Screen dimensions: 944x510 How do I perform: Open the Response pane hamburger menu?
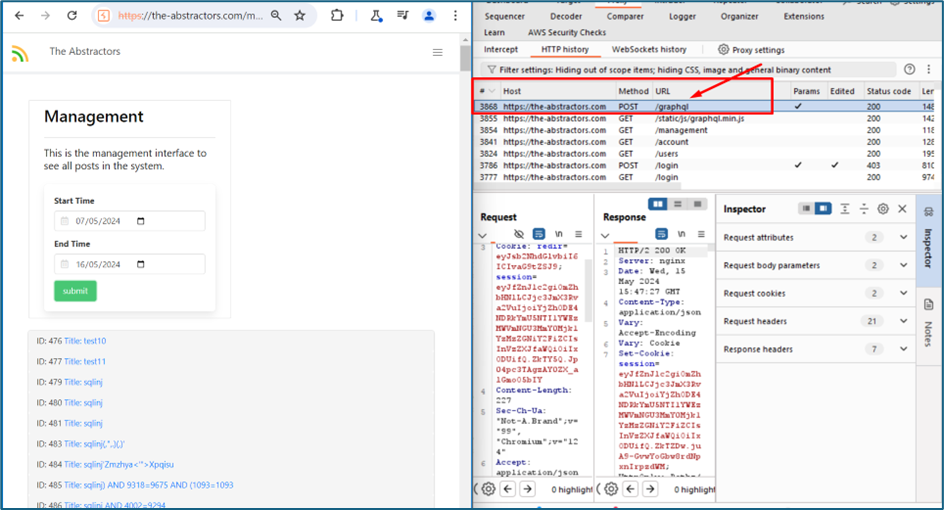pos(701,234)
